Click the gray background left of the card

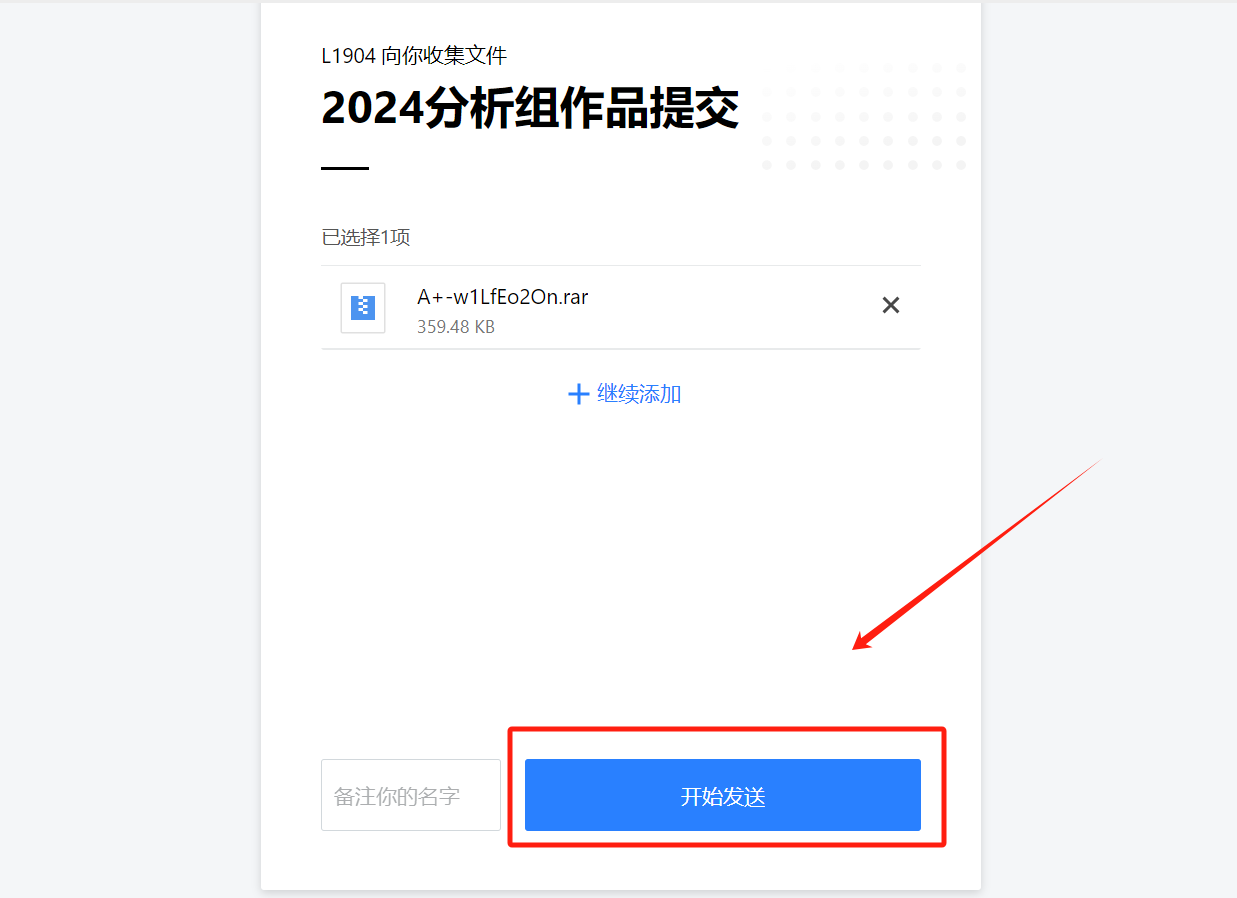coord(130,450)
